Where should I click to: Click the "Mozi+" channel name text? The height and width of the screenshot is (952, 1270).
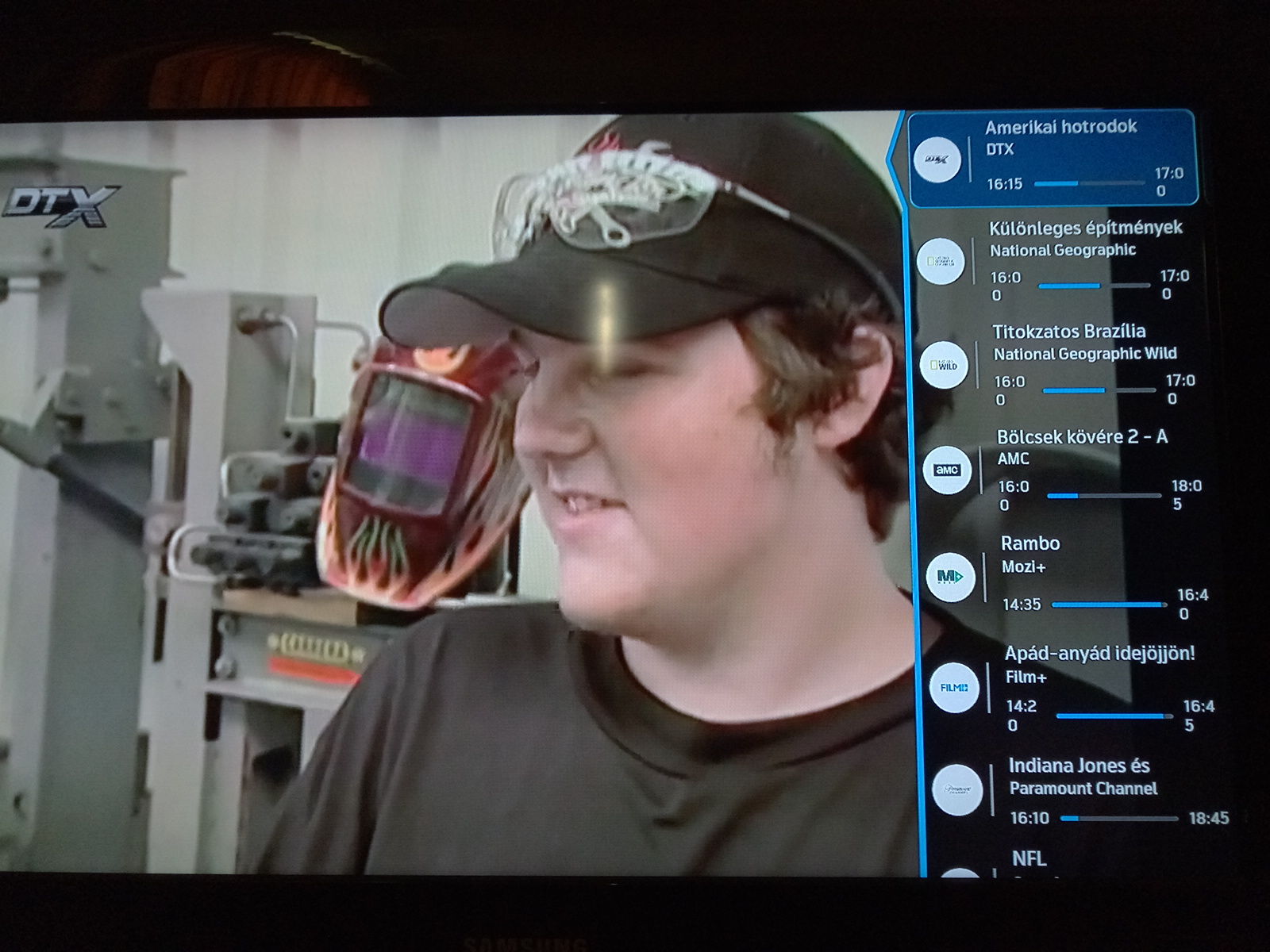[x=1024, y=566]
